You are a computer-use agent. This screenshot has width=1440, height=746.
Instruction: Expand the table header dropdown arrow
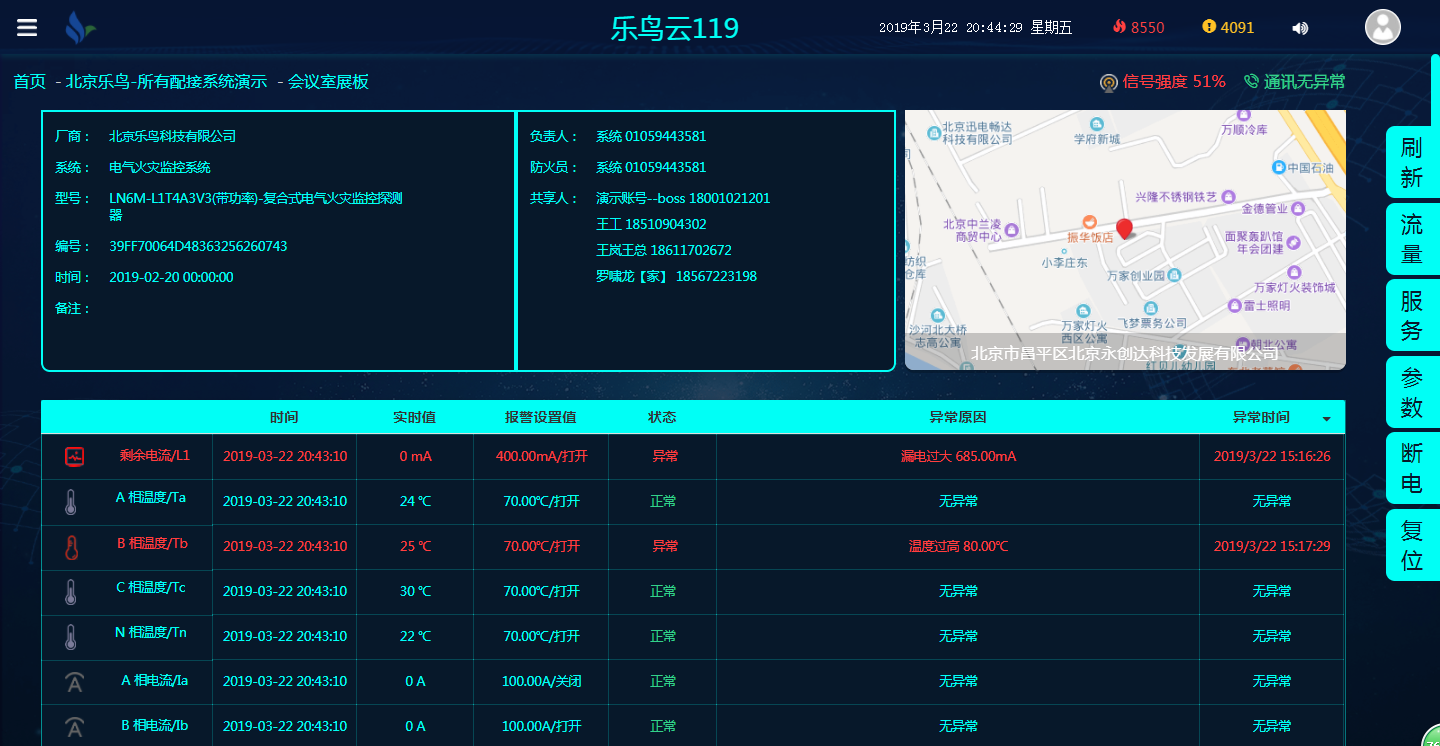click(1327, 419)
